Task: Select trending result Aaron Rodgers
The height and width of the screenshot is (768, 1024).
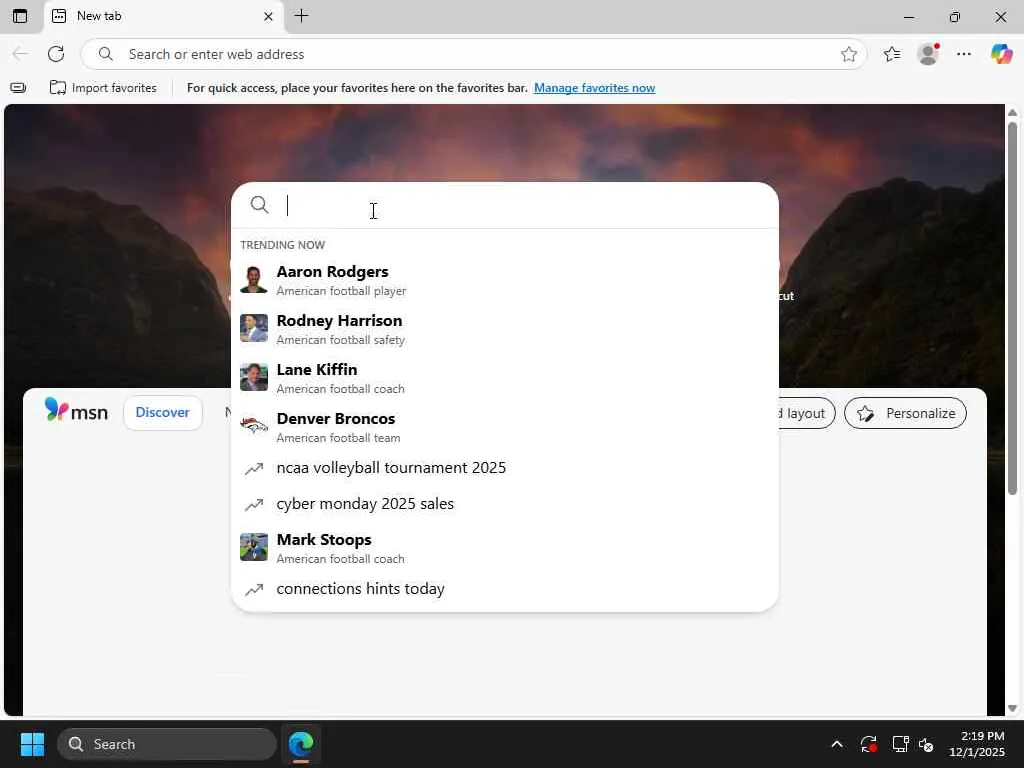Action: point(505,280)
